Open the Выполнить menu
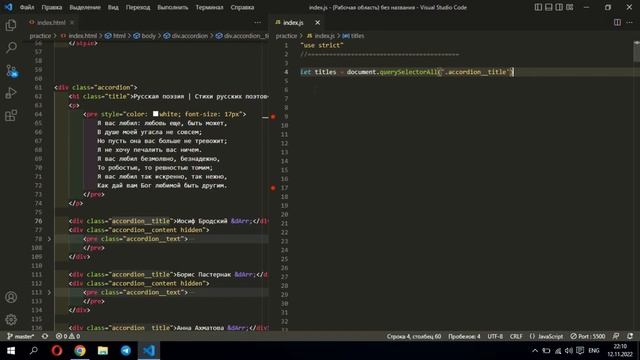The height and width of the screenshot is (360, 640). (173, 7)
